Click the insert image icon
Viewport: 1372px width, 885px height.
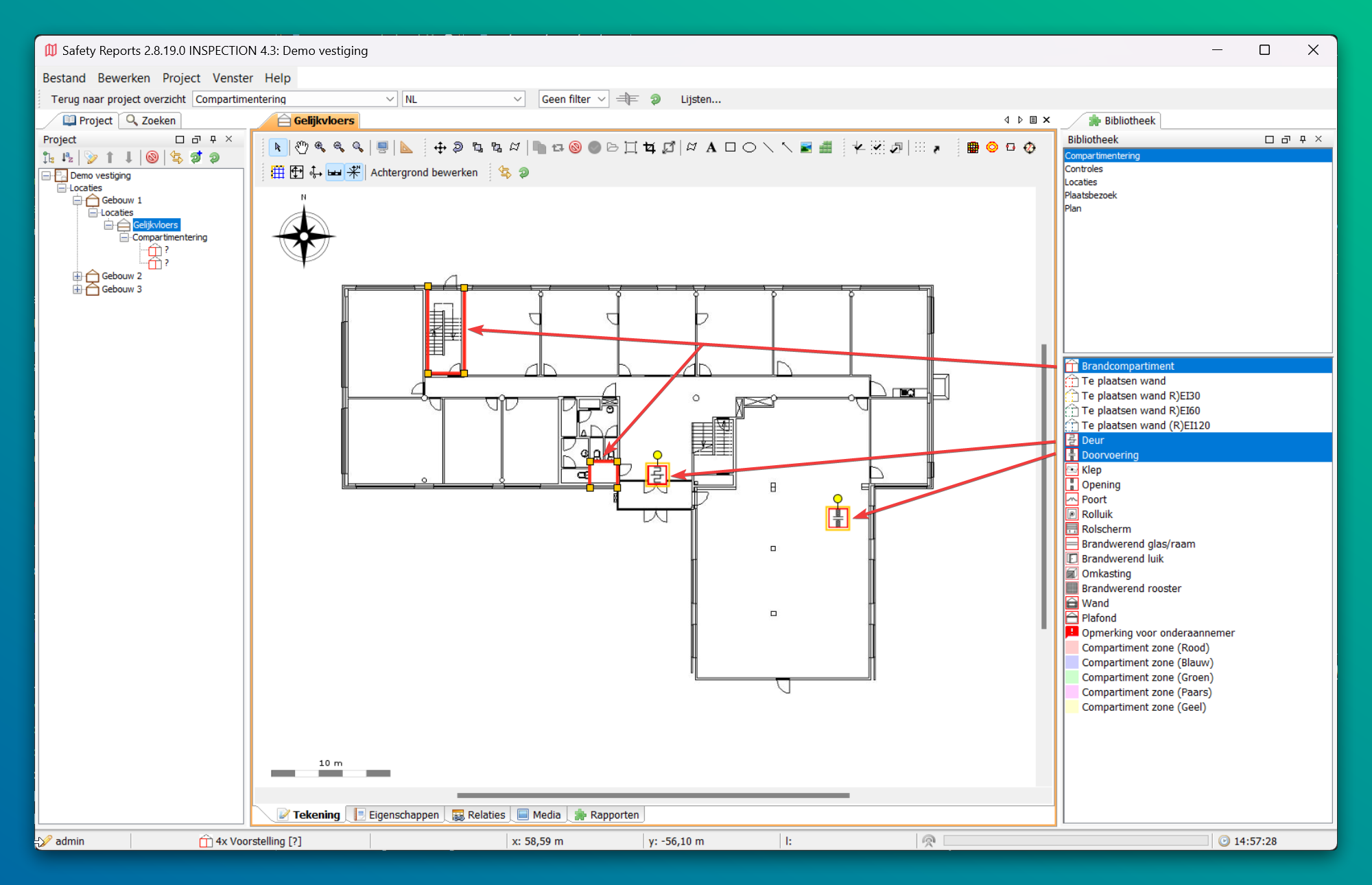tap(807, 147)
